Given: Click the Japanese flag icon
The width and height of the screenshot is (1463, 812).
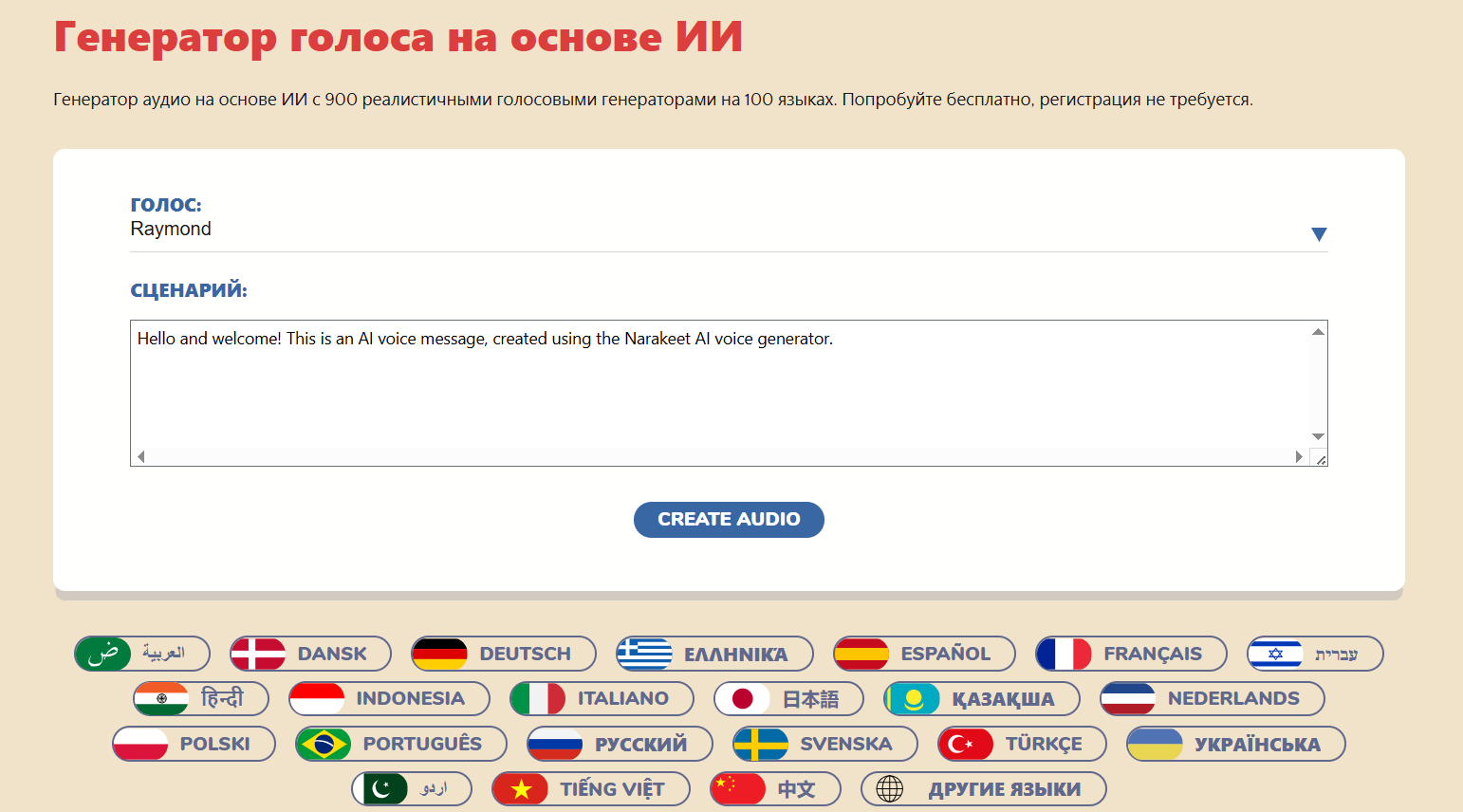Looking at the screenshot, I should pyautogui.click(x=743, y=699).
